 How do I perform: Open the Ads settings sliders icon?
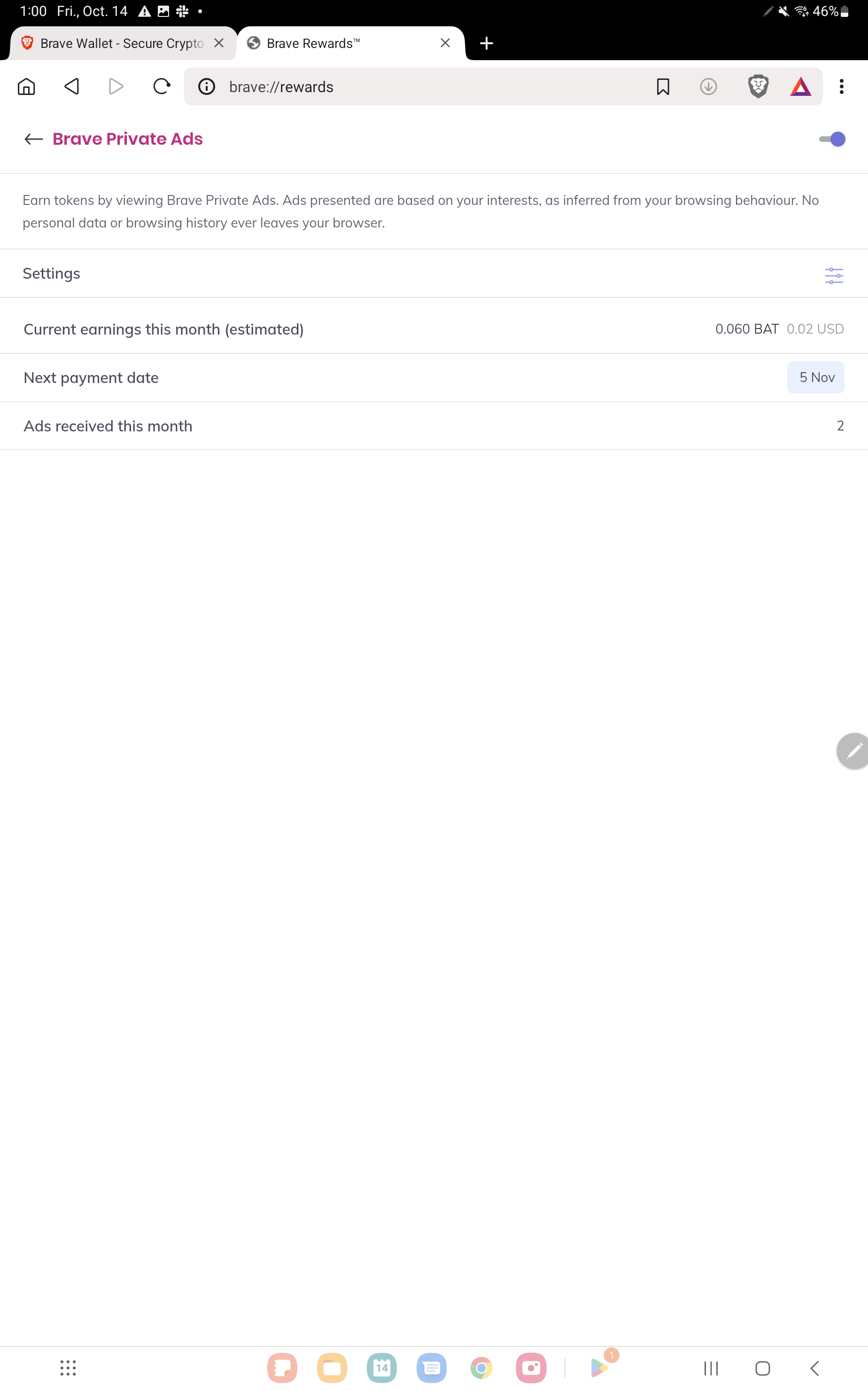point(834,276)
